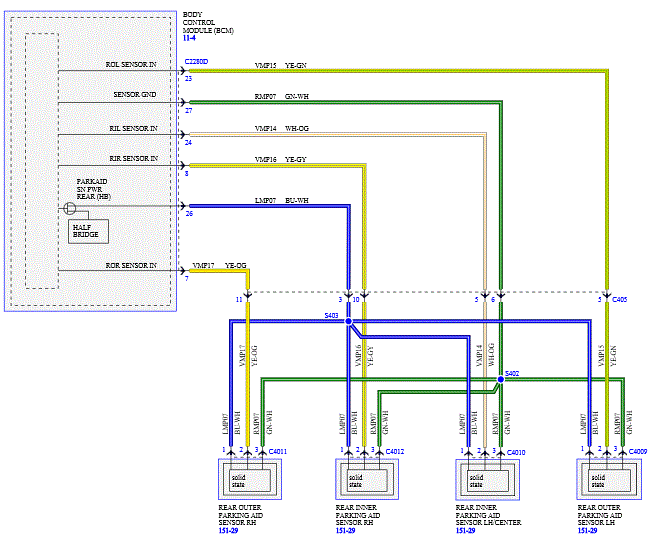Viewport: 657px width, 551px height.
Task: Click pin 7 at connector C2280D
Action: [x=186, y=279]
